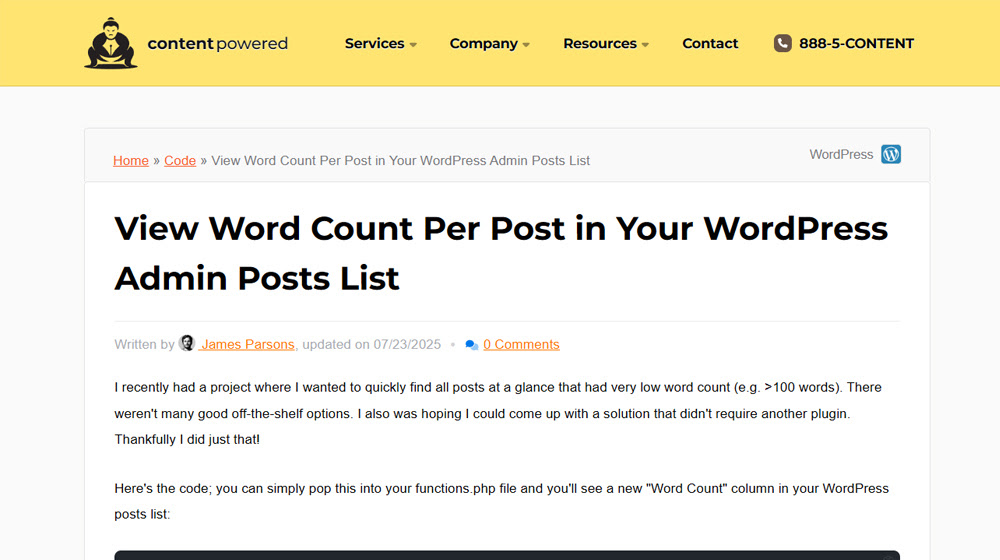
Task: Open James Parsons author link
Action: point(247,344)
